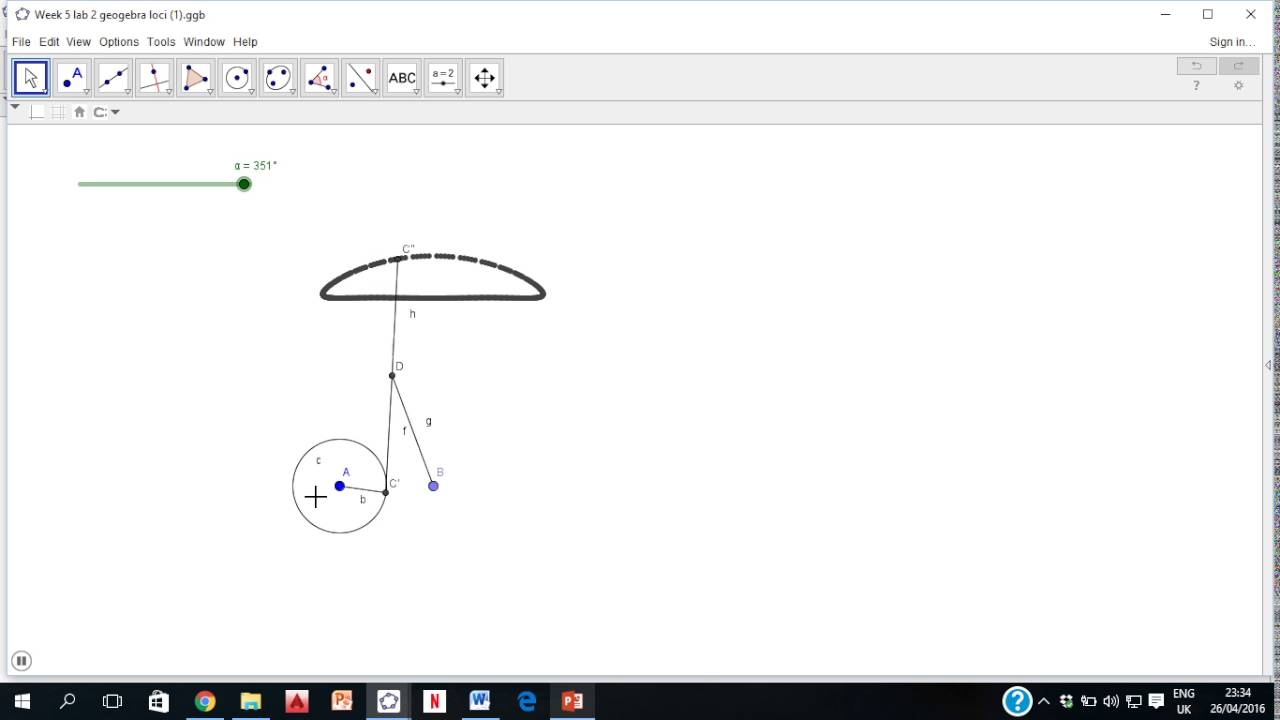Open Word from the taskbar

click(480, 701)
